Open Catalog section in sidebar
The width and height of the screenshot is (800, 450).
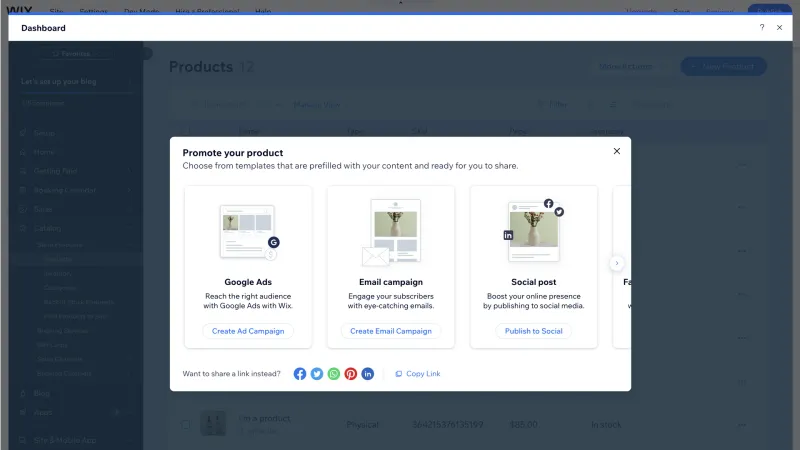(x=47, y=228)
